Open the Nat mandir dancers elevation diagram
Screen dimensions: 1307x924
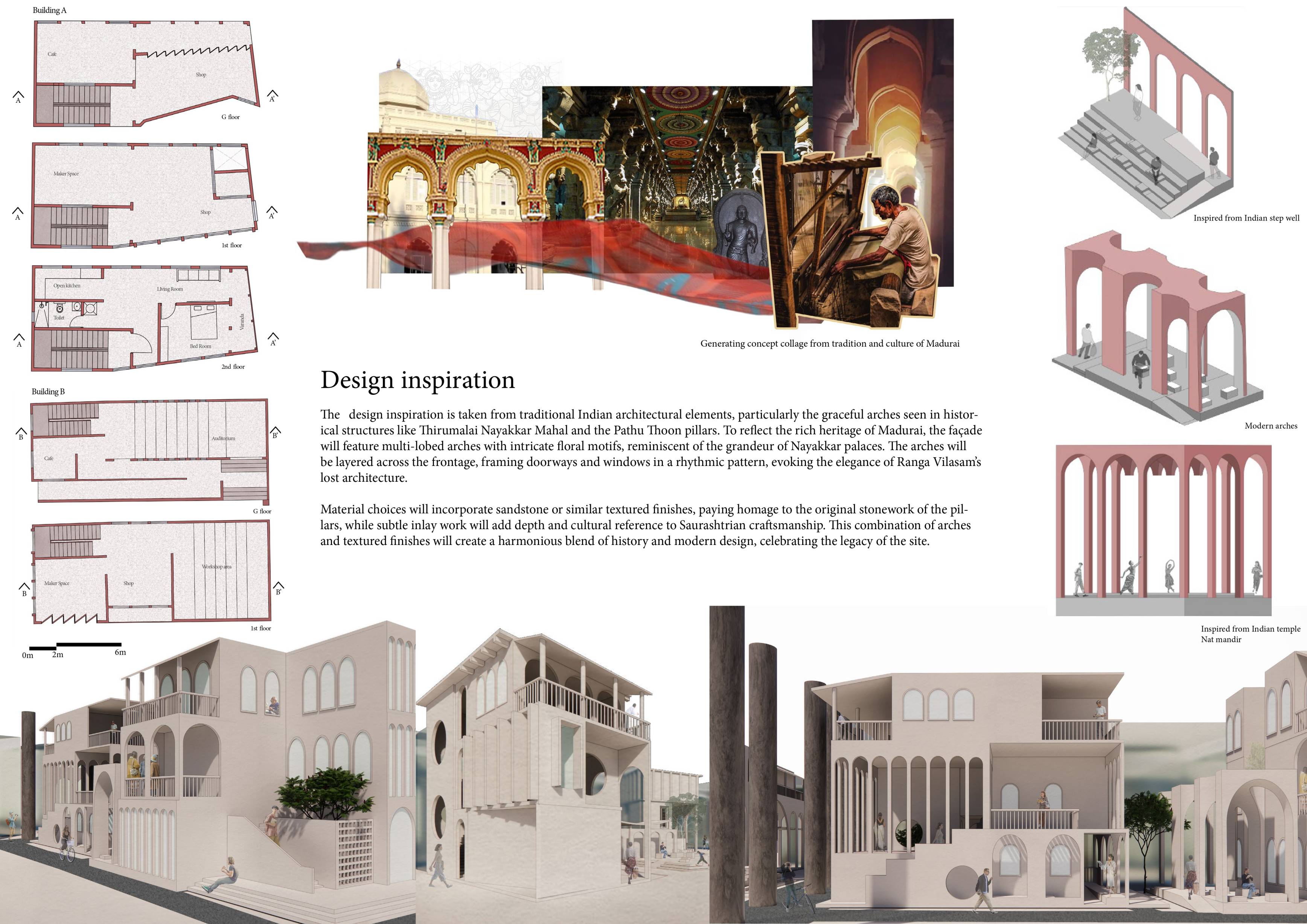(x=1164, y=530)
